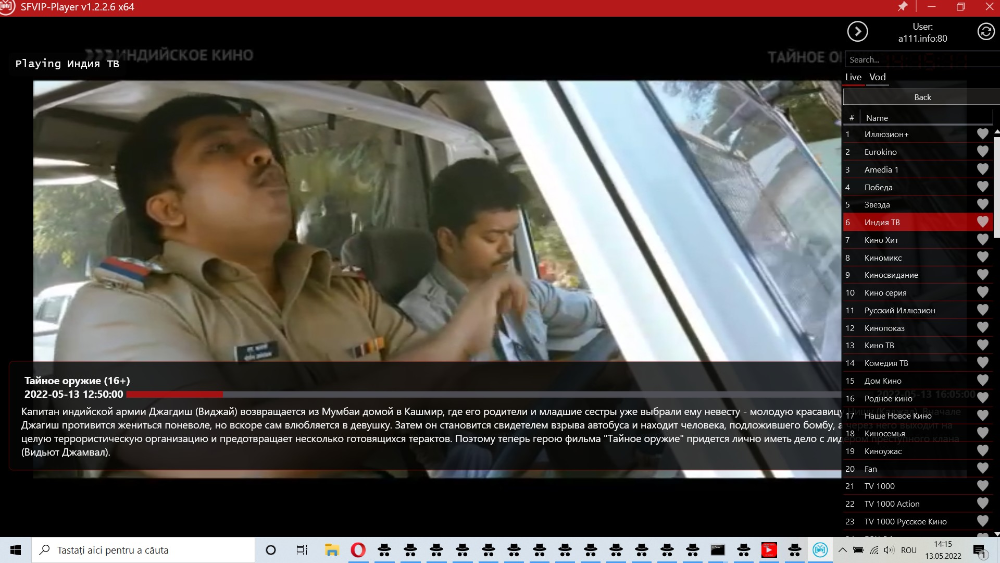The width and height of the screenshot is (1000, 563).
Task: Toggle the heart for Киносвидание
Action: click(982, 275)
